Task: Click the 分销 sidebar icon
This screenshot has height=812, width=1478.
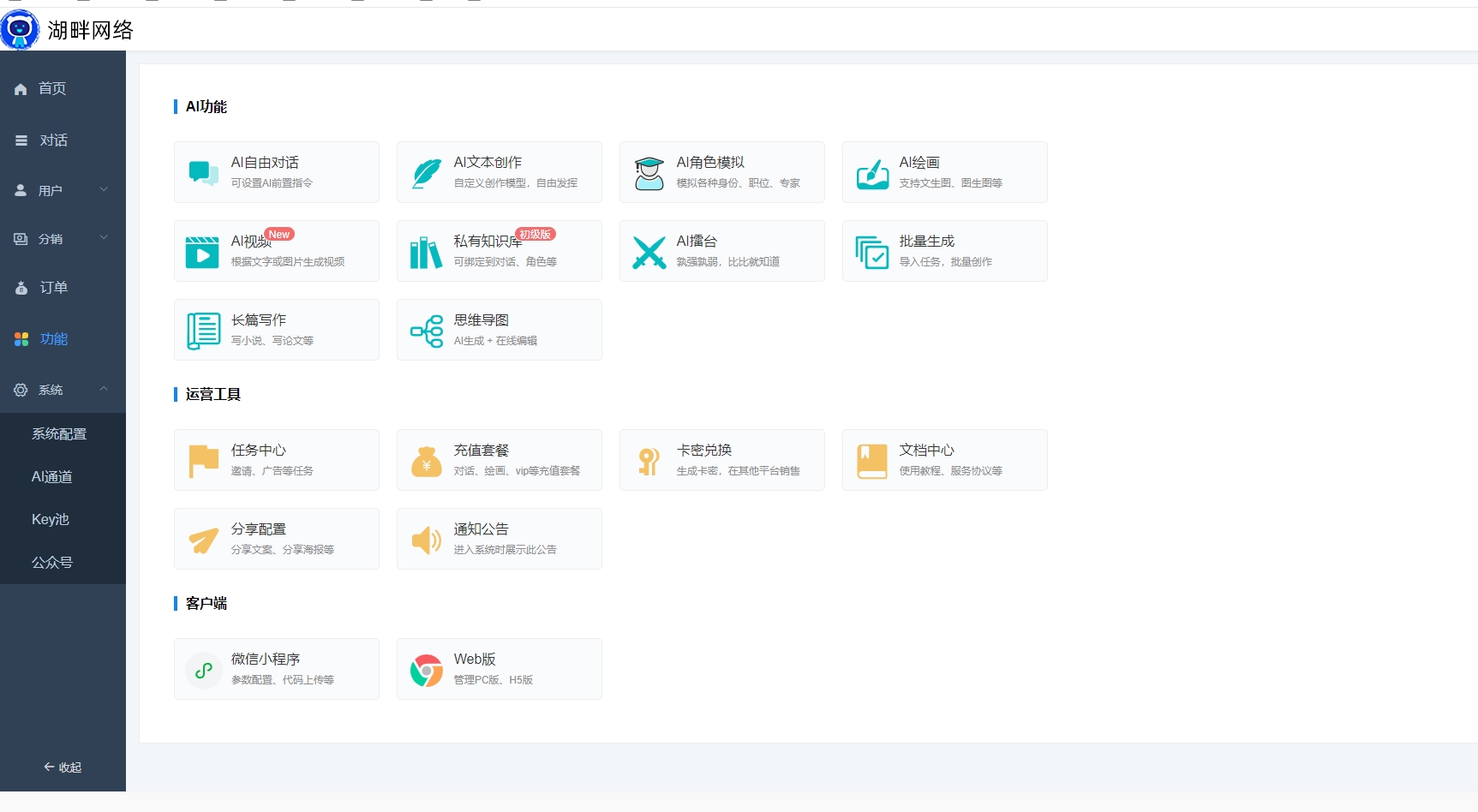Action: pos(21,239)
